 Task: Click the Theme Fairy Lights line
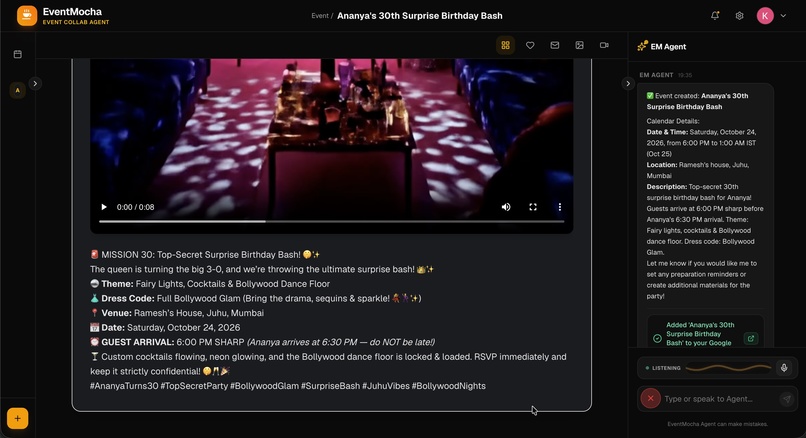[x=210, y=284]
